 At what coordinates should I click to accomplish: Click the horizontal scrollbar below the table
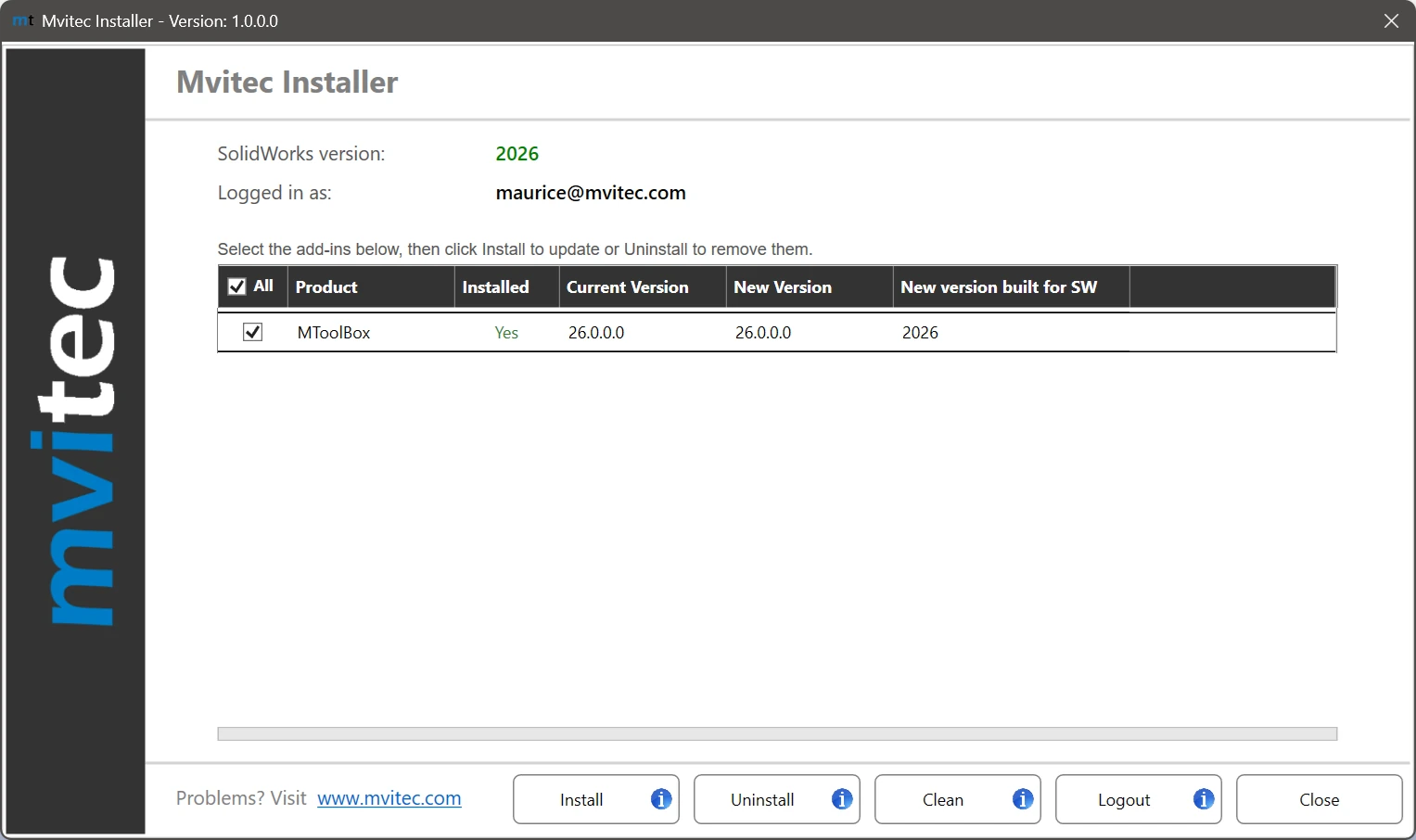777,733
